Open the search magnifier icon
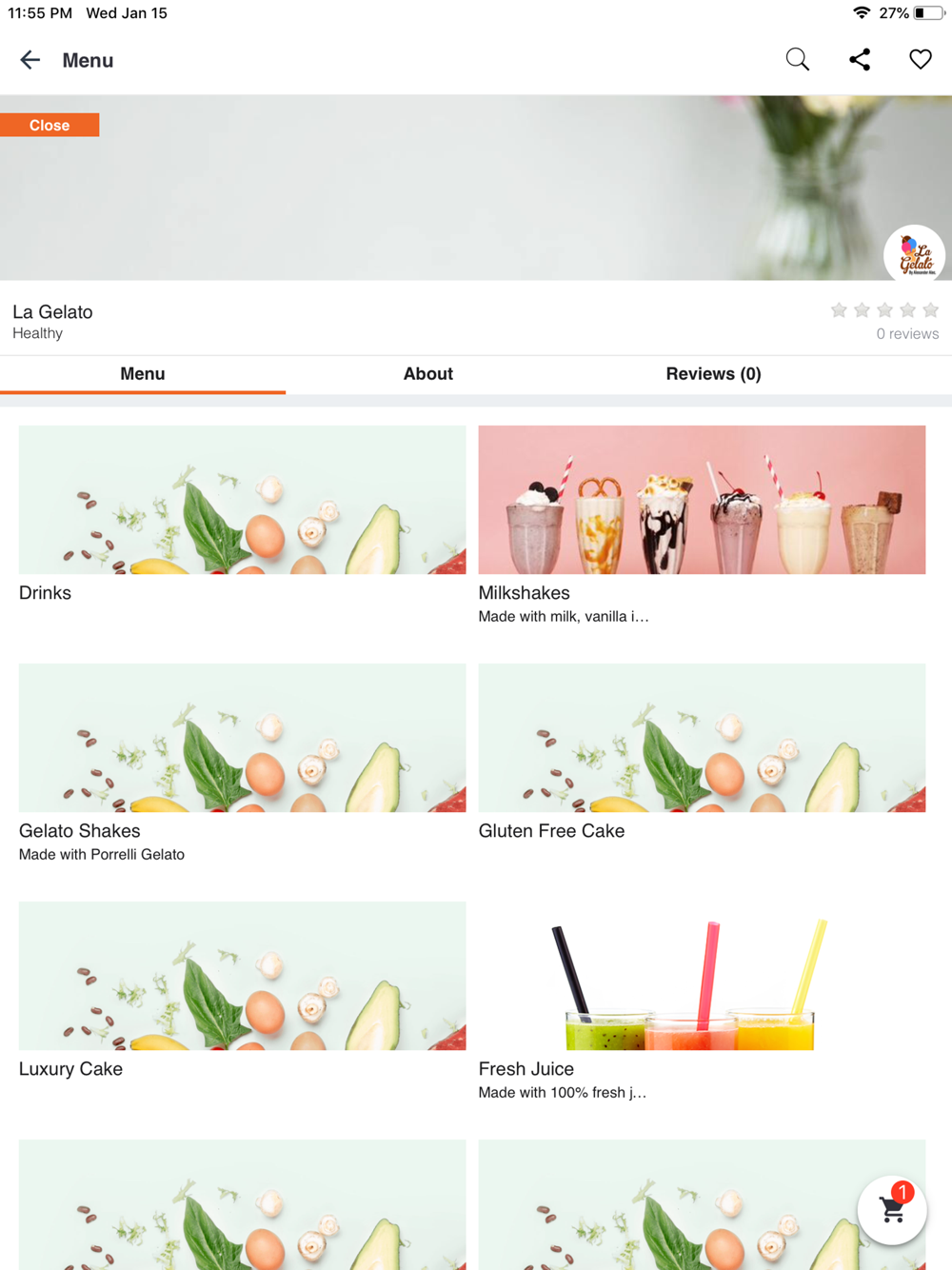 (x=798, y=60)
